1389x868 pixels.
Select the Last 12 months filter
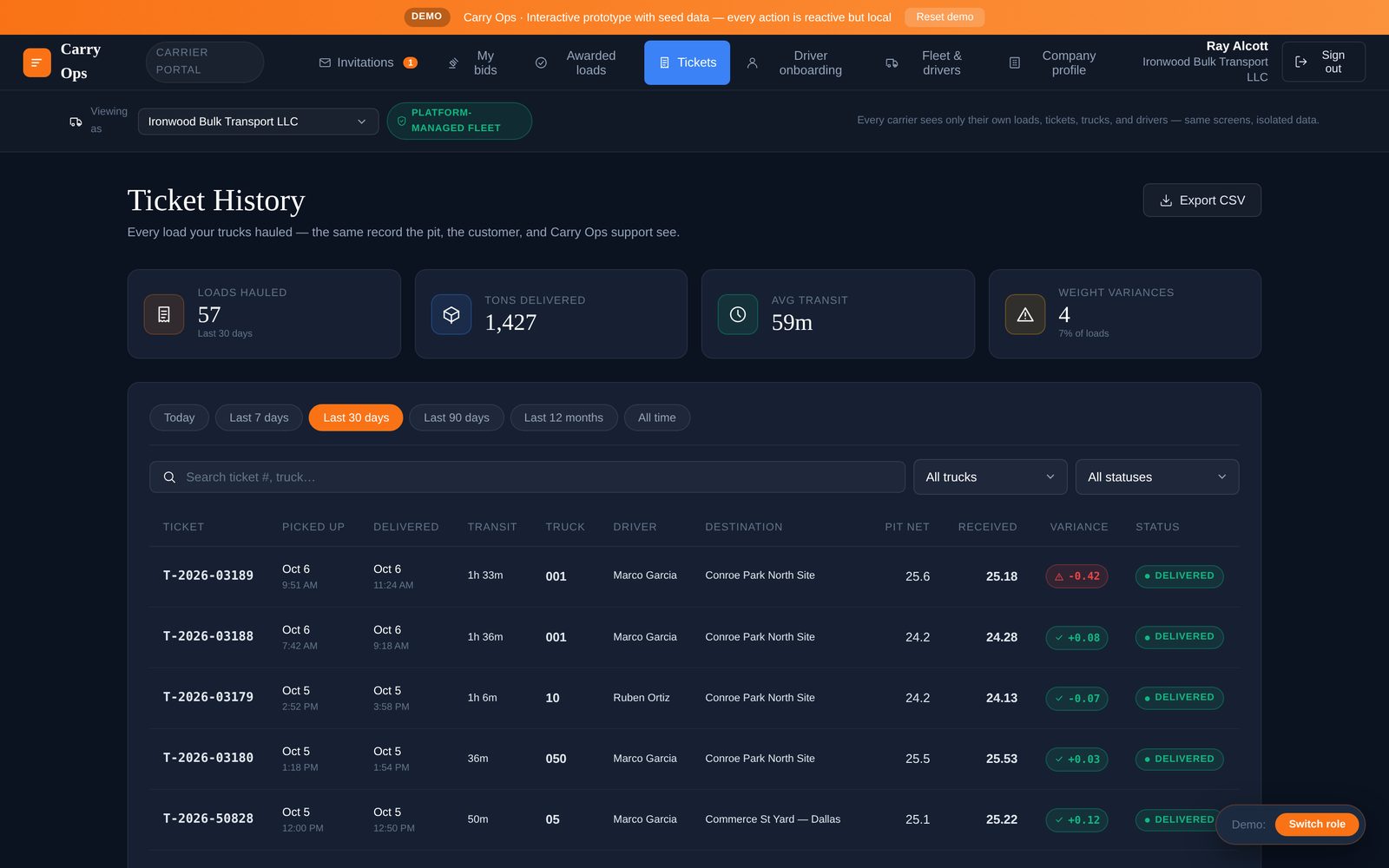click(x=563, y=418)
